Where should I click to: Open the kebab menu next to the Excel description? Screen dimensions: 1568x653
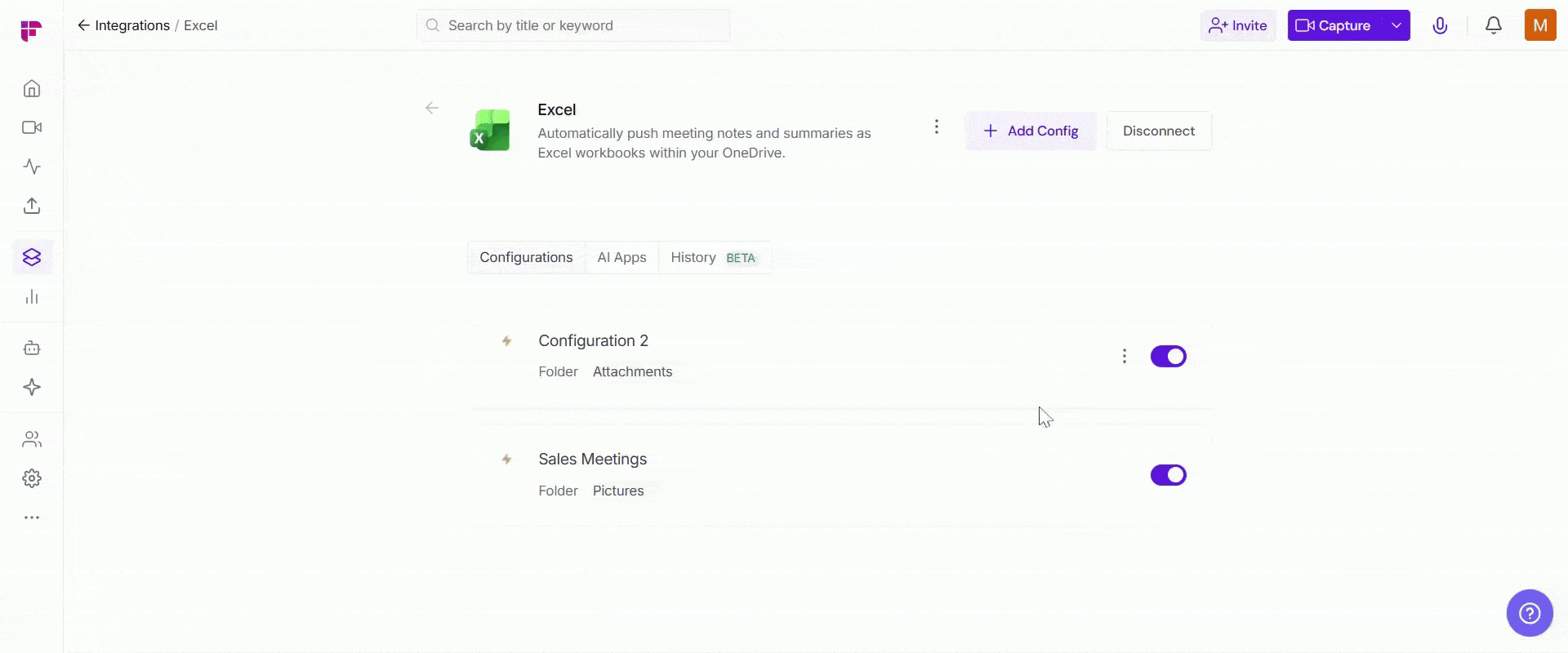pos(936,127)
